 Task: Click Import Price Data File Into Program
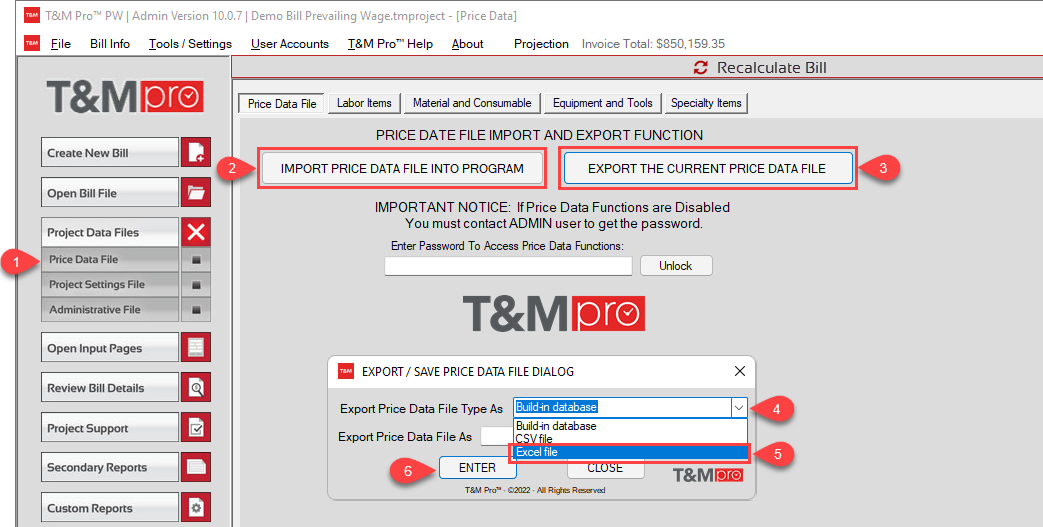[x=402, y=168]
